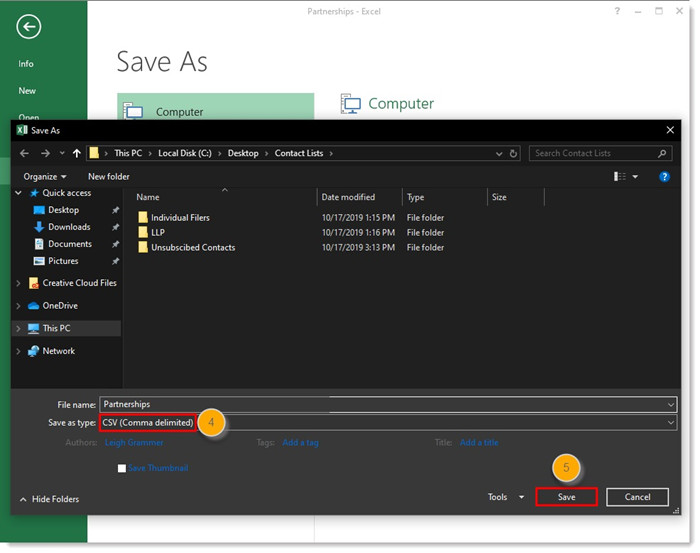Select New in Excel backstage menu

point(27,91)
